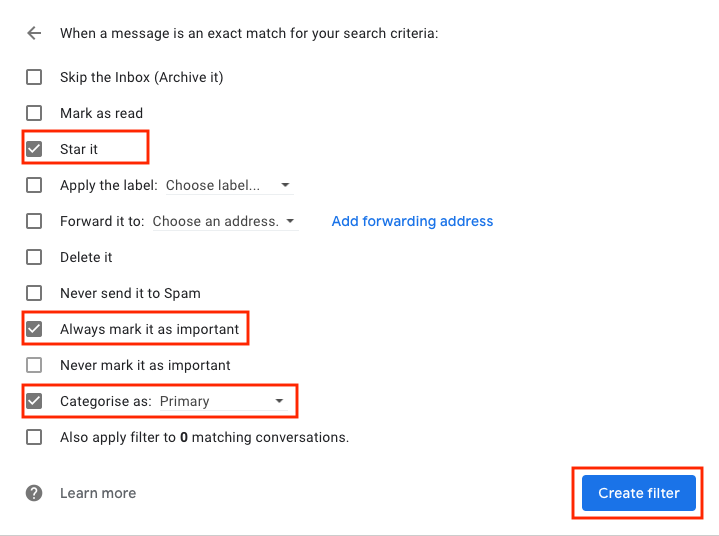Click the Create filter button
719x536 pixels.
pos(639,493)
